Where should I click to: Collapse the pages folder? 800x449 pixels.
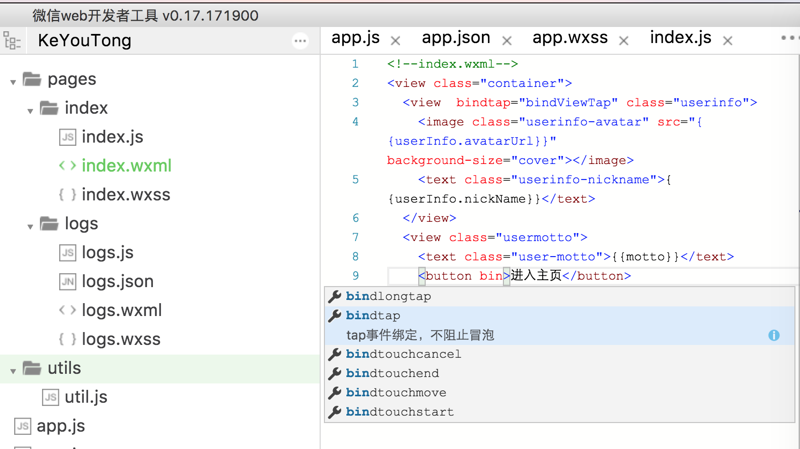[13, 81]
